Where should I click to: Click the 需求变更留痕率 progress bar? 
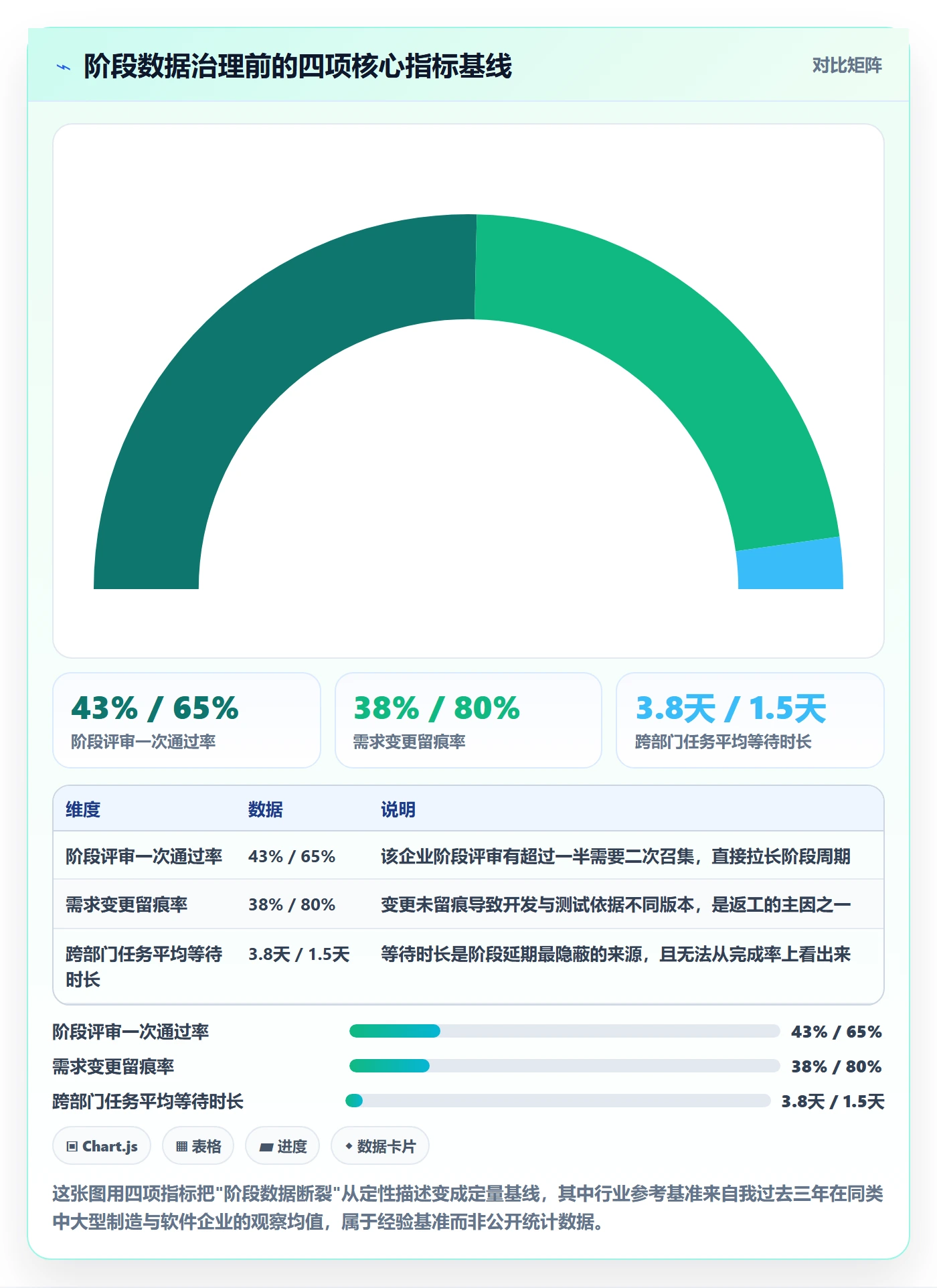click(564, 1066)
